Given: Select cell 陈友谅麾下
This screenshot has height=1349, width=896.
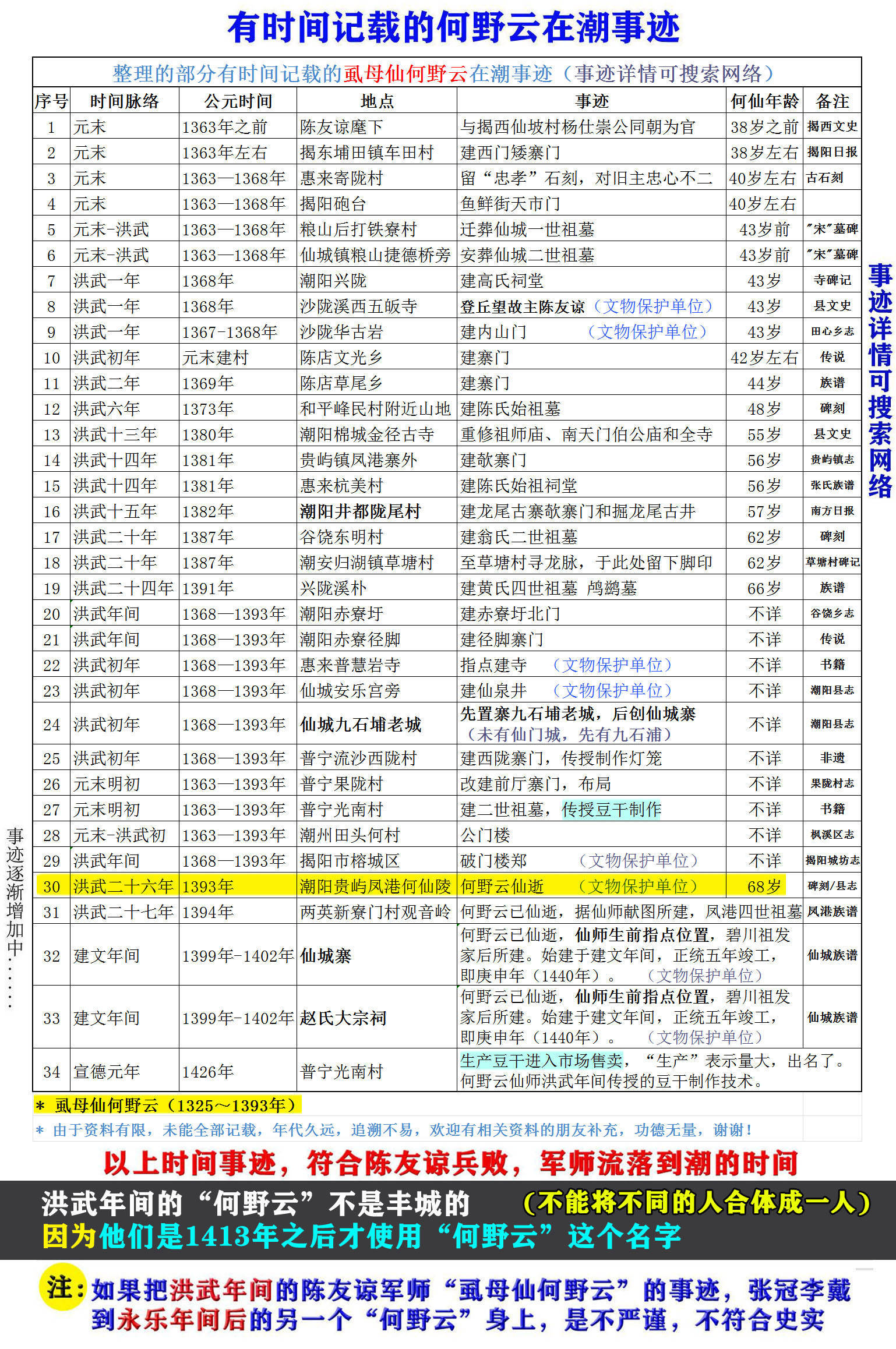Looking at the screenshot, I should click(x=377, y=126).
